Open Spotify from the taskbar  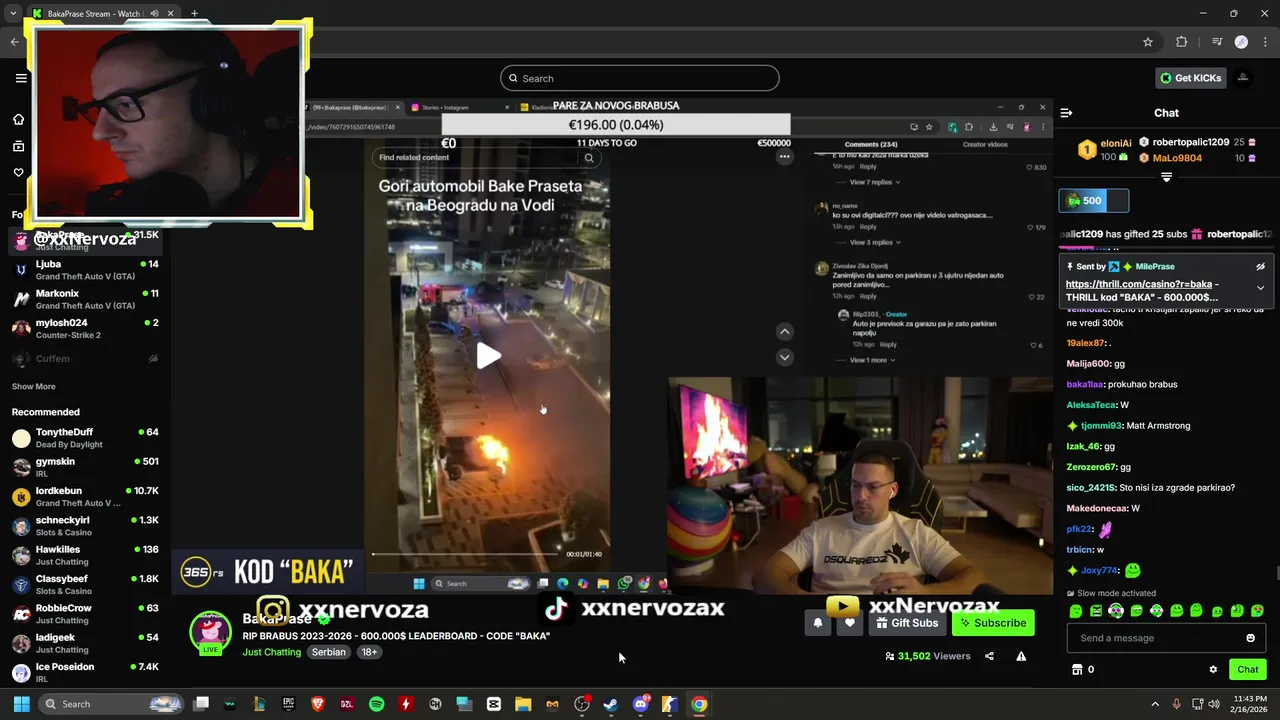[376, 704]
